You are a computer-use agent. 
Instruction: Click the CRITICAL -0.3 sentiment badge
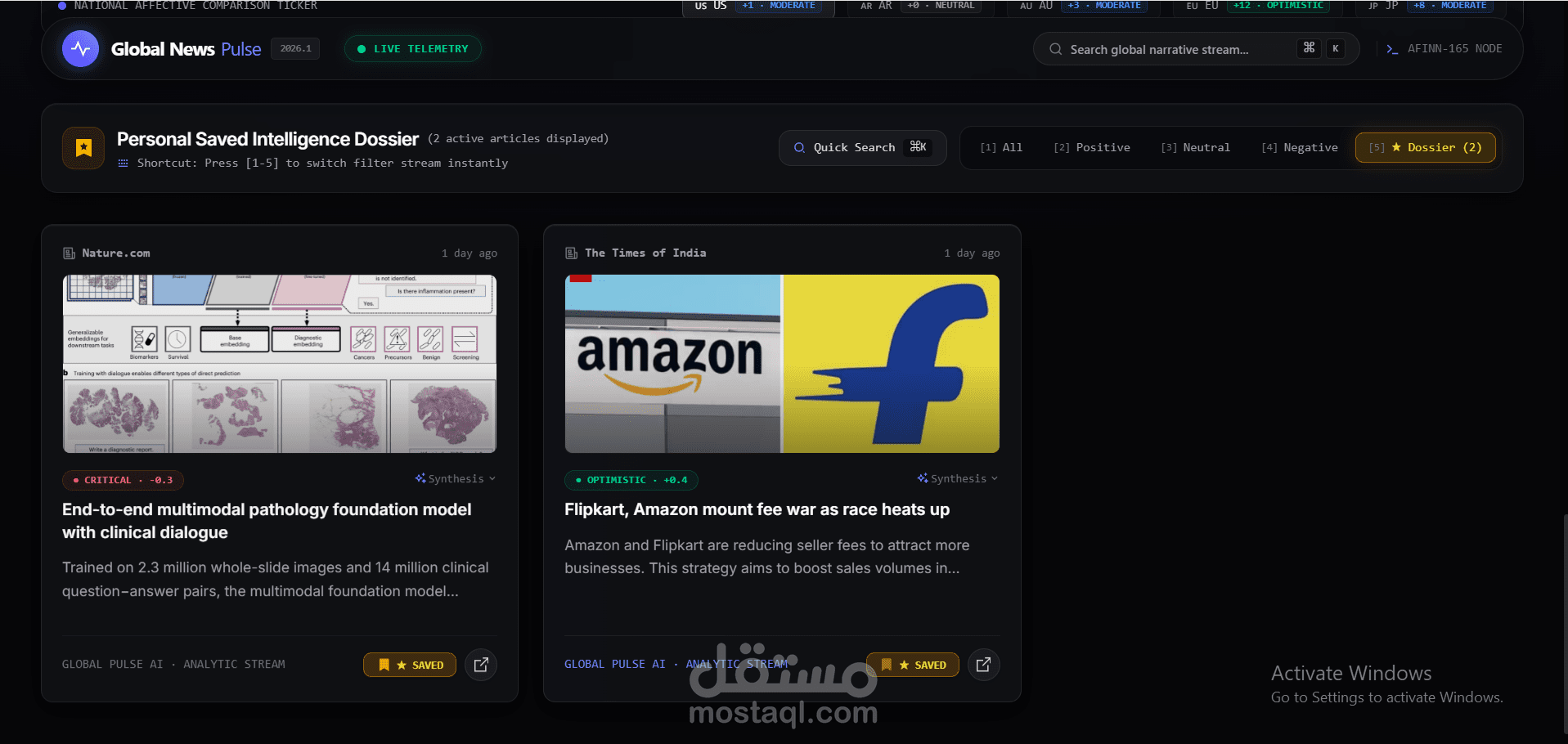(123, 480)
